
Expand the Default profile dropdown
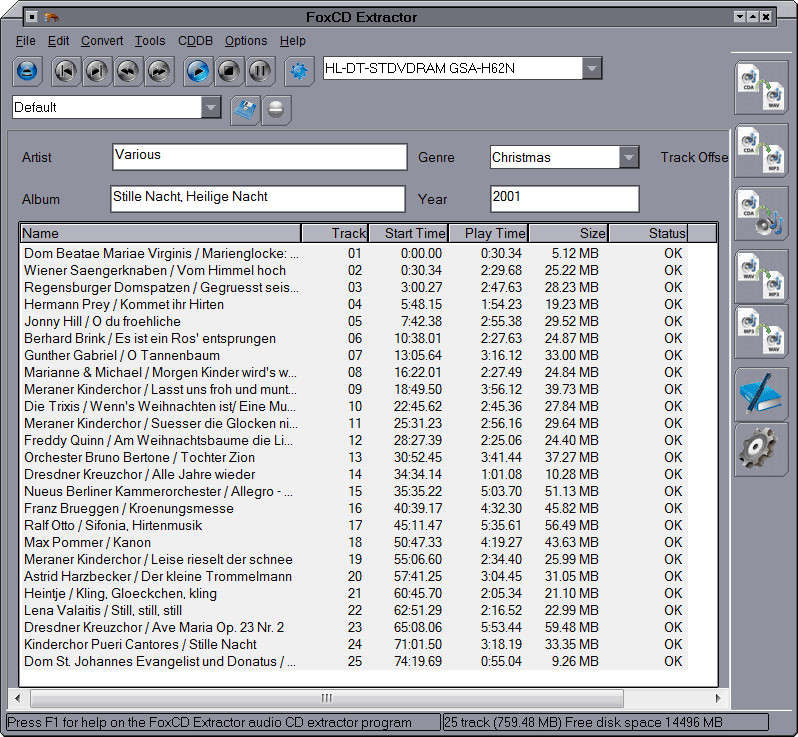point(211,107)
